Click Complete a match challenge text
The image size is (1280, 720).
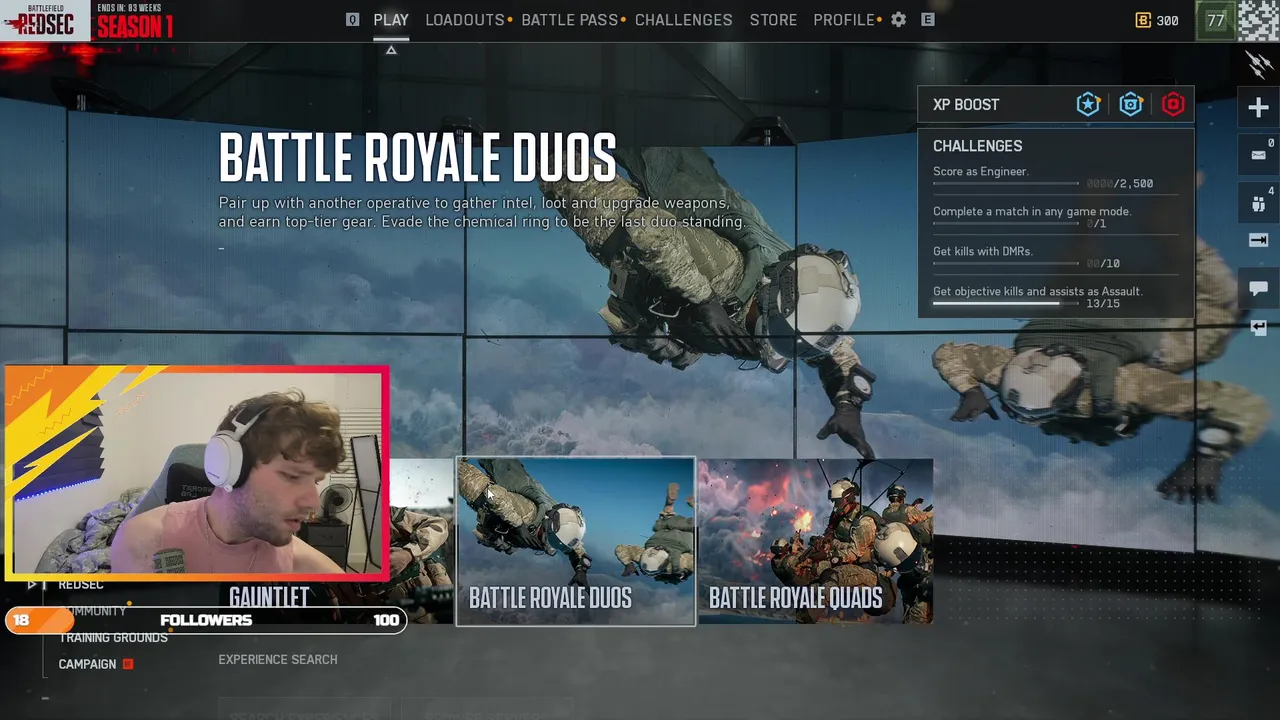click(x=1032, y=211)
